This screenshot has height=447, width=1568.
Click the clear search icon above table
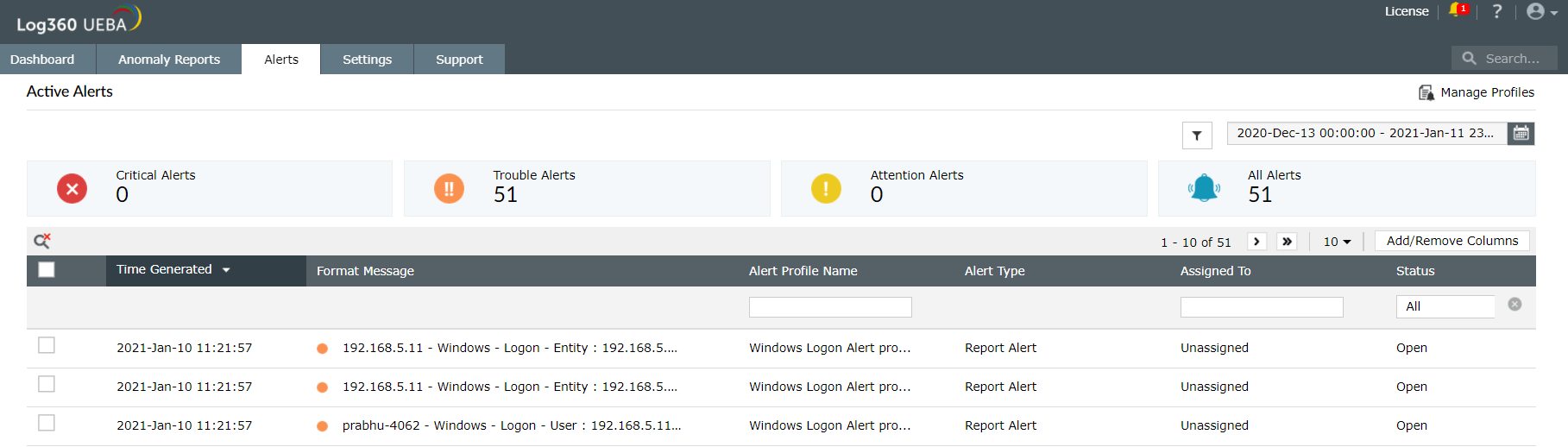pyautogui.click(x=41, y=241)
